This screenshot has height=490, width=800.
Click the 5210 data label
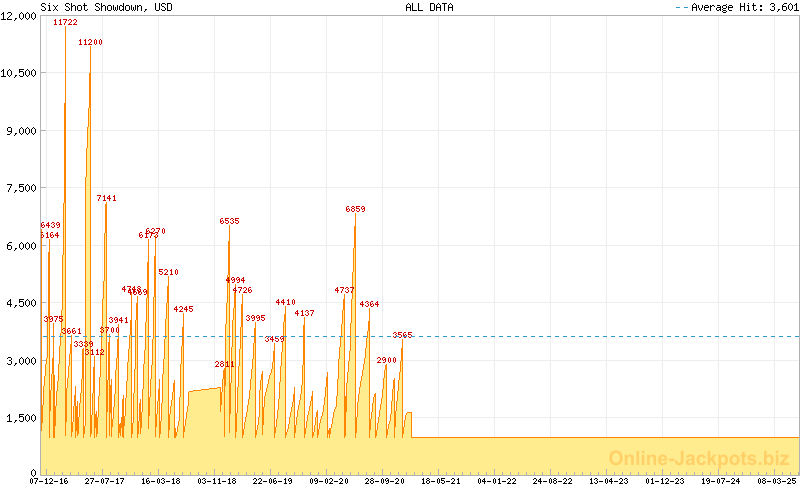click(x=168, y=272)
